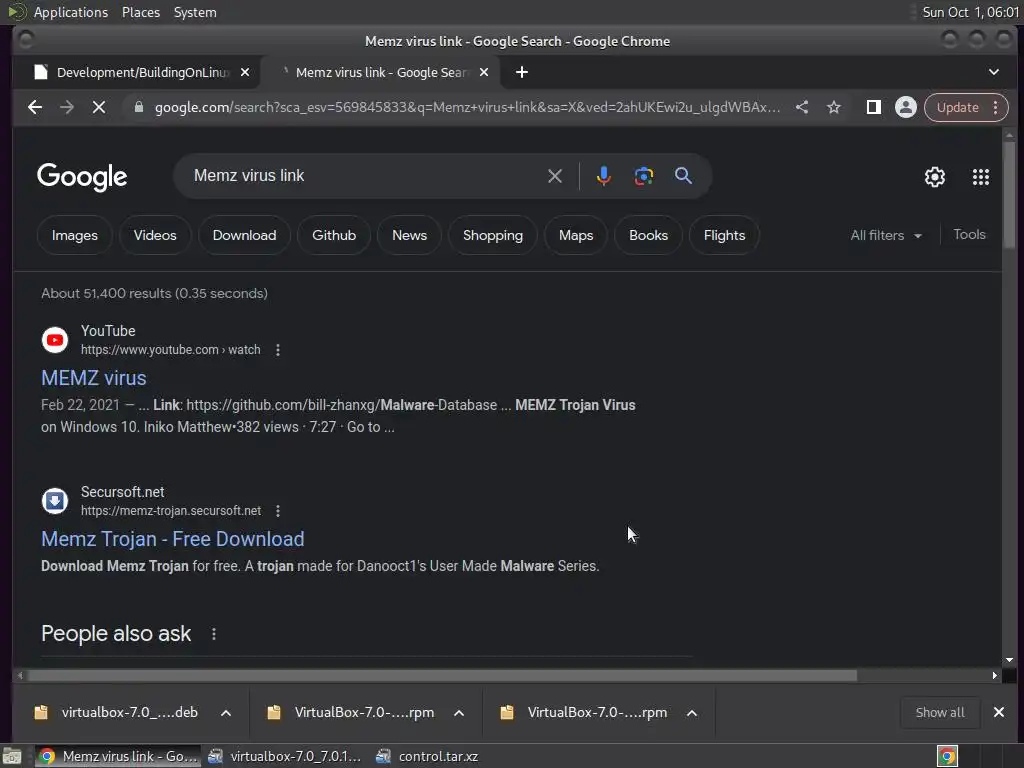Viewport: 1024px width, 768px height.
Task: Focus the Google search input field
Action: (364, 176)
